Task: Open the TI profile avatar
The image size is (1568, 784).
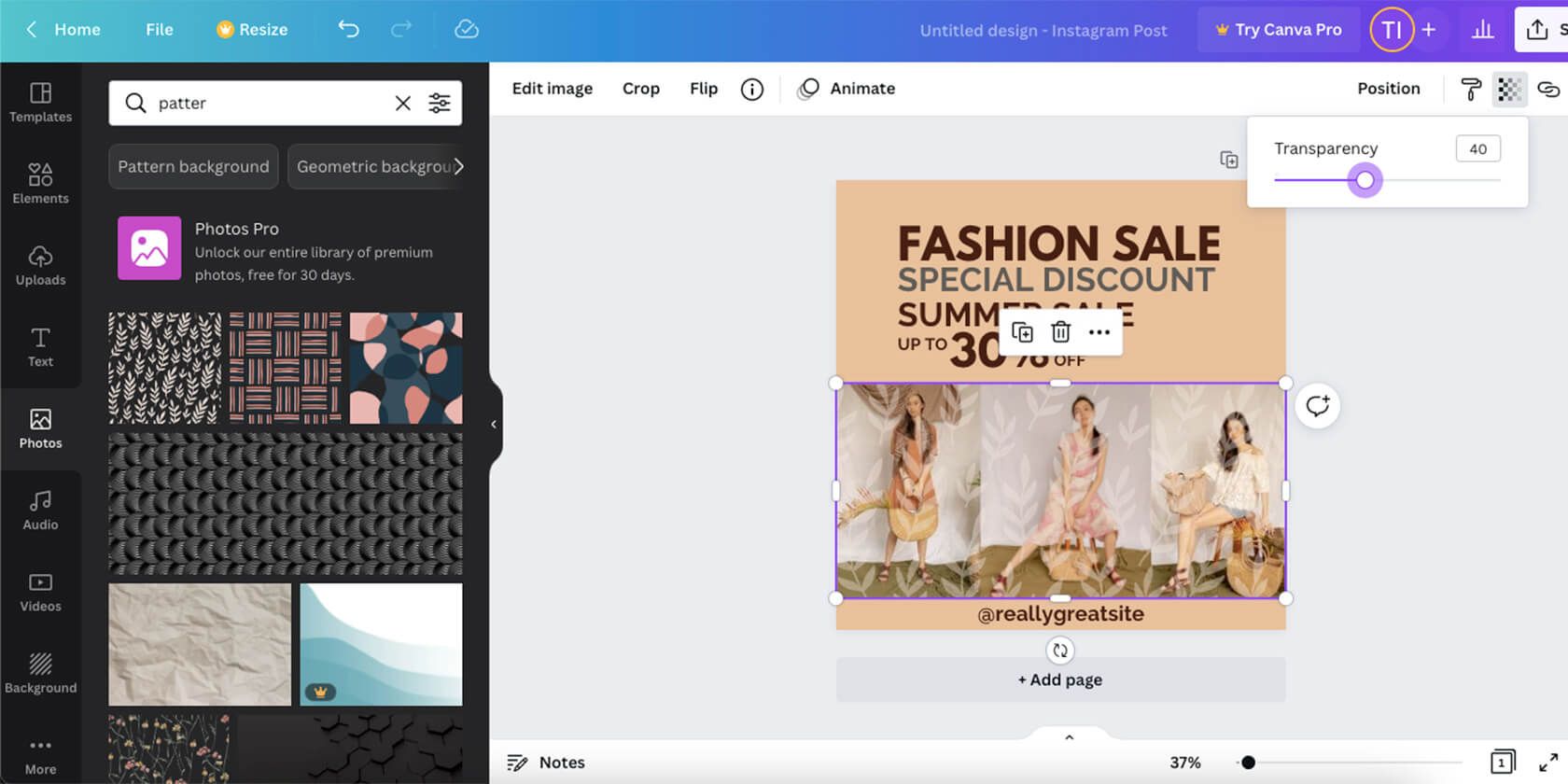Action: tap(1392, 30)
